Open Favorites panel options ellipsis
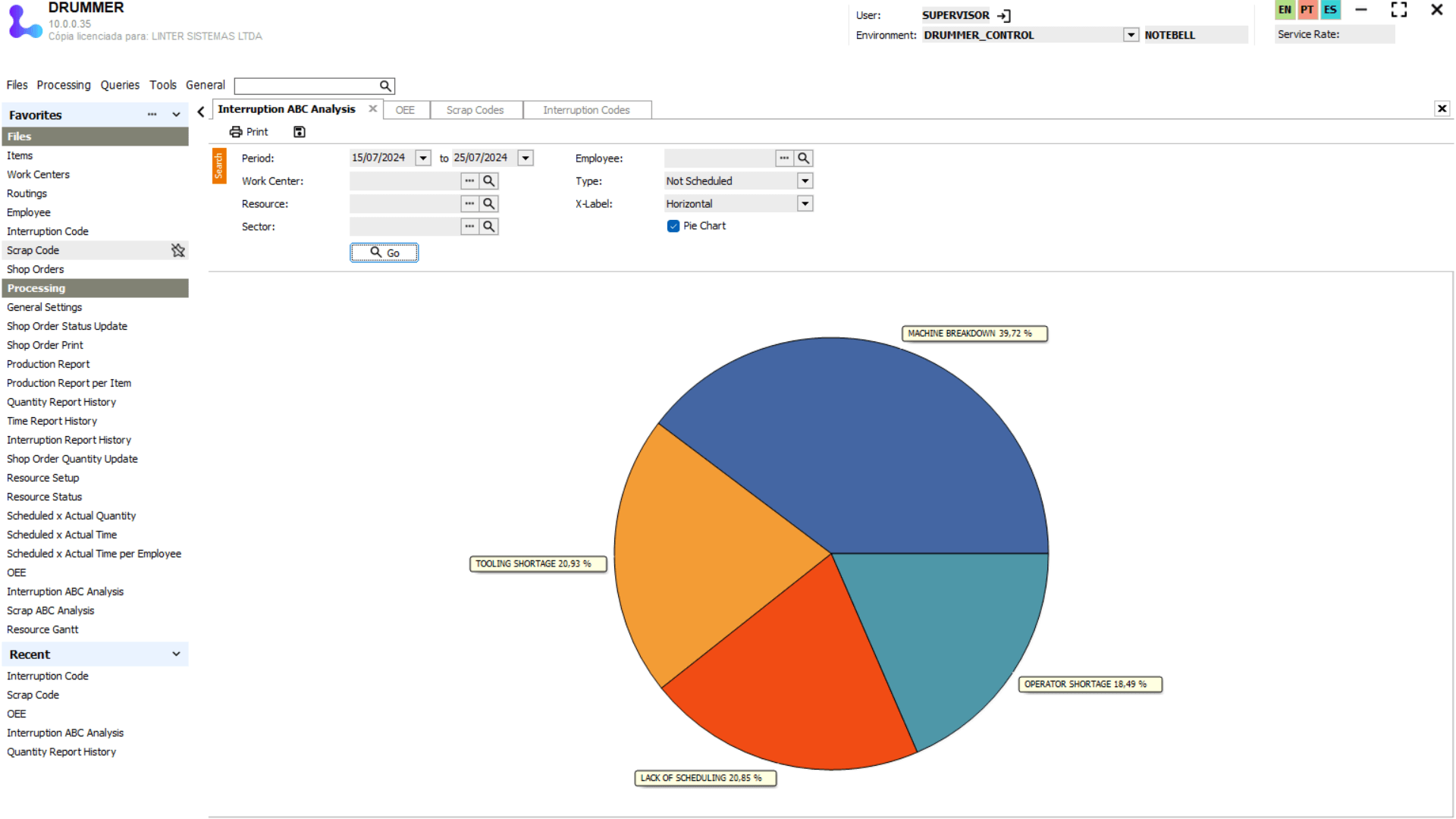1456x819 pixels. 152,115
